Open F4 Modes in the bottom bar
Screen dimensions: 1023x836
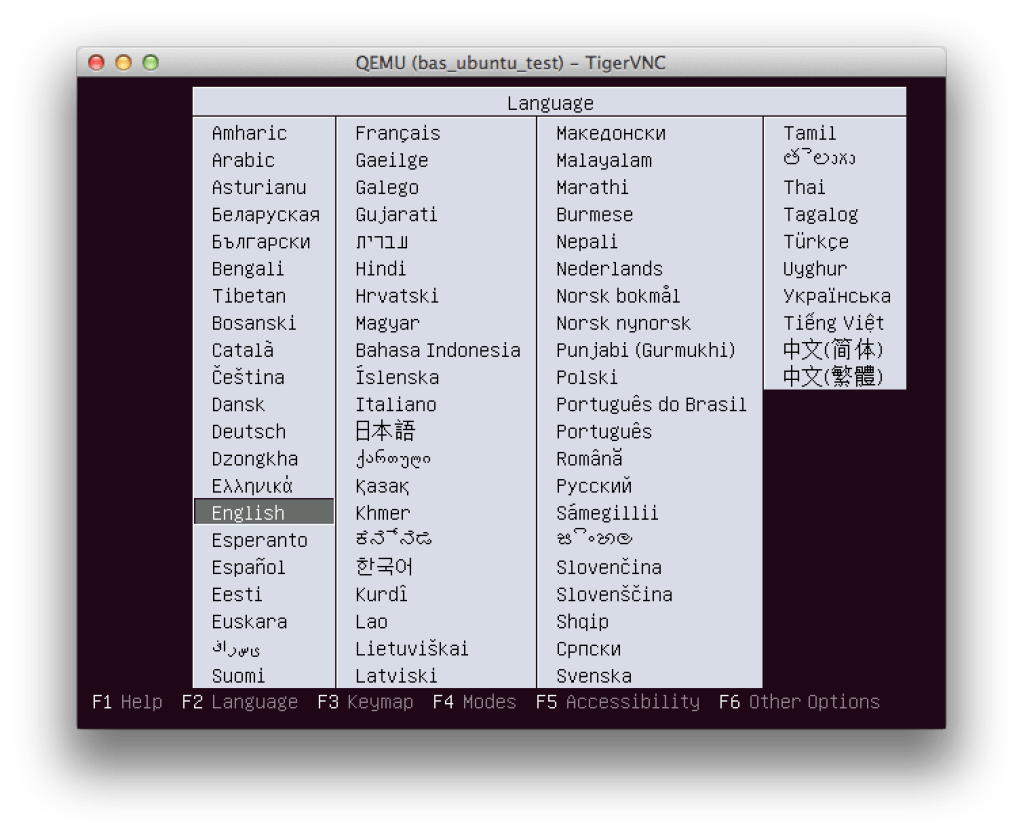click(x=474, y=702)
